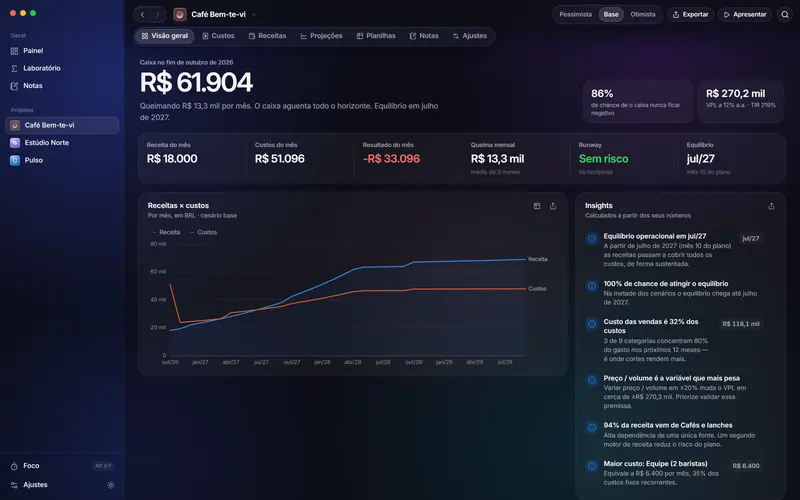This screenshot has height=500, width=800.
Task: Open the Projeções tab
Action: coord(321,36)
